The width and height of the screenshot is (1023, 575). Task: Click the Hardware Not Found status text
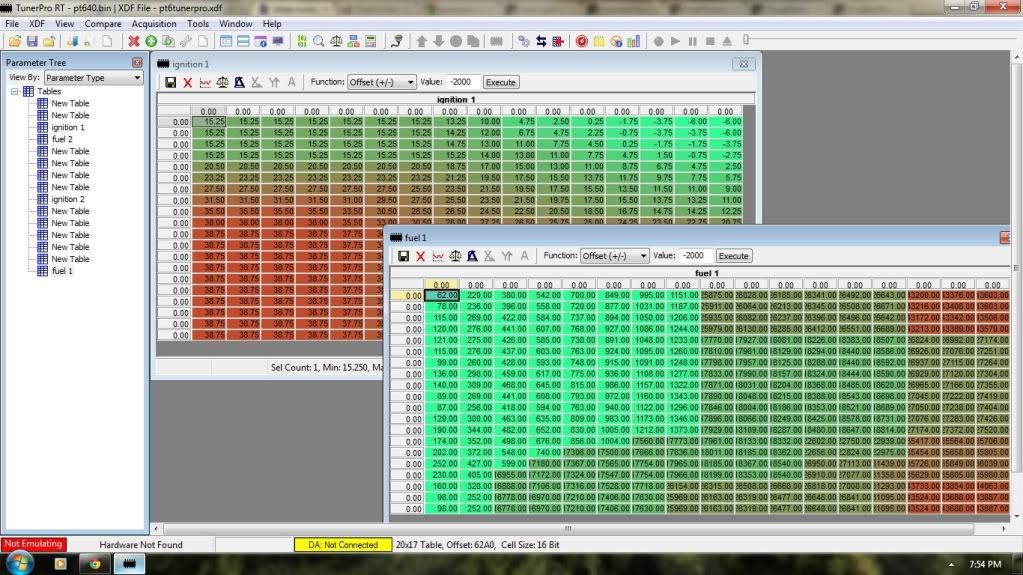(x=141, y=544)
